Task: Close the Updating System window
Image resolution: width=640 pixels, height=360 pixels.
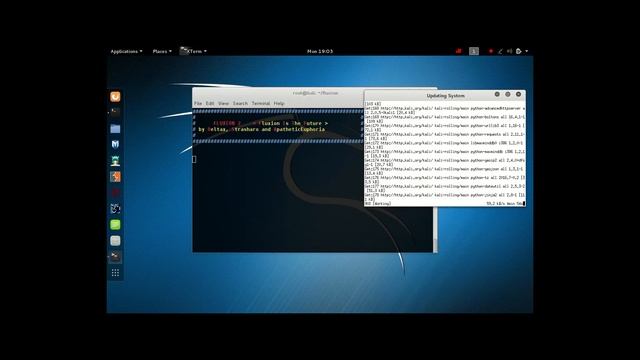Action: [x=518, y=94]
